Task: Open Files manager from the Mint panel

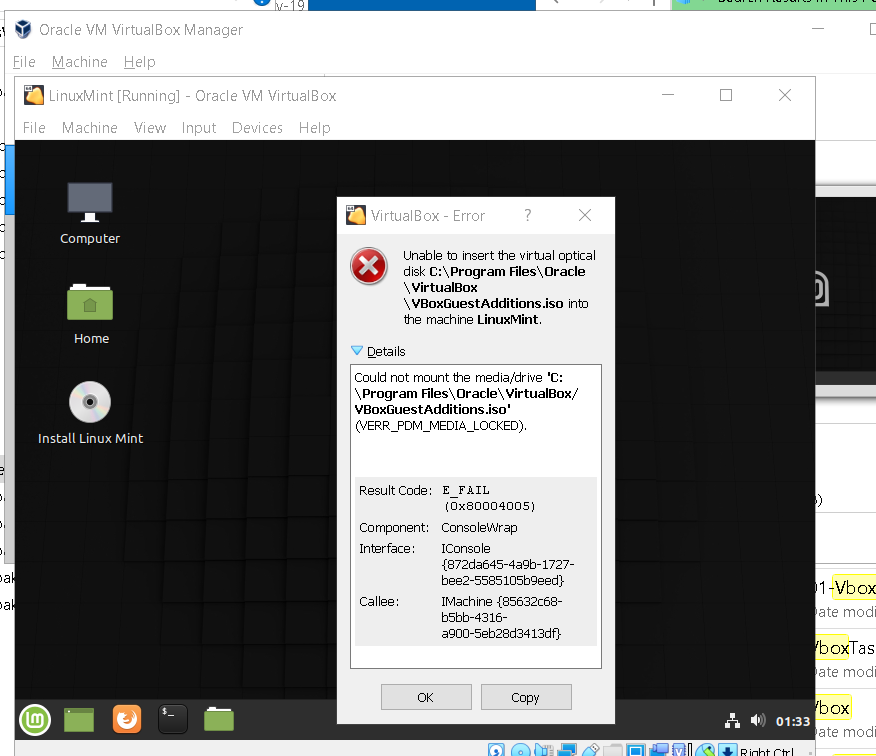Action: tap(218, 719)
